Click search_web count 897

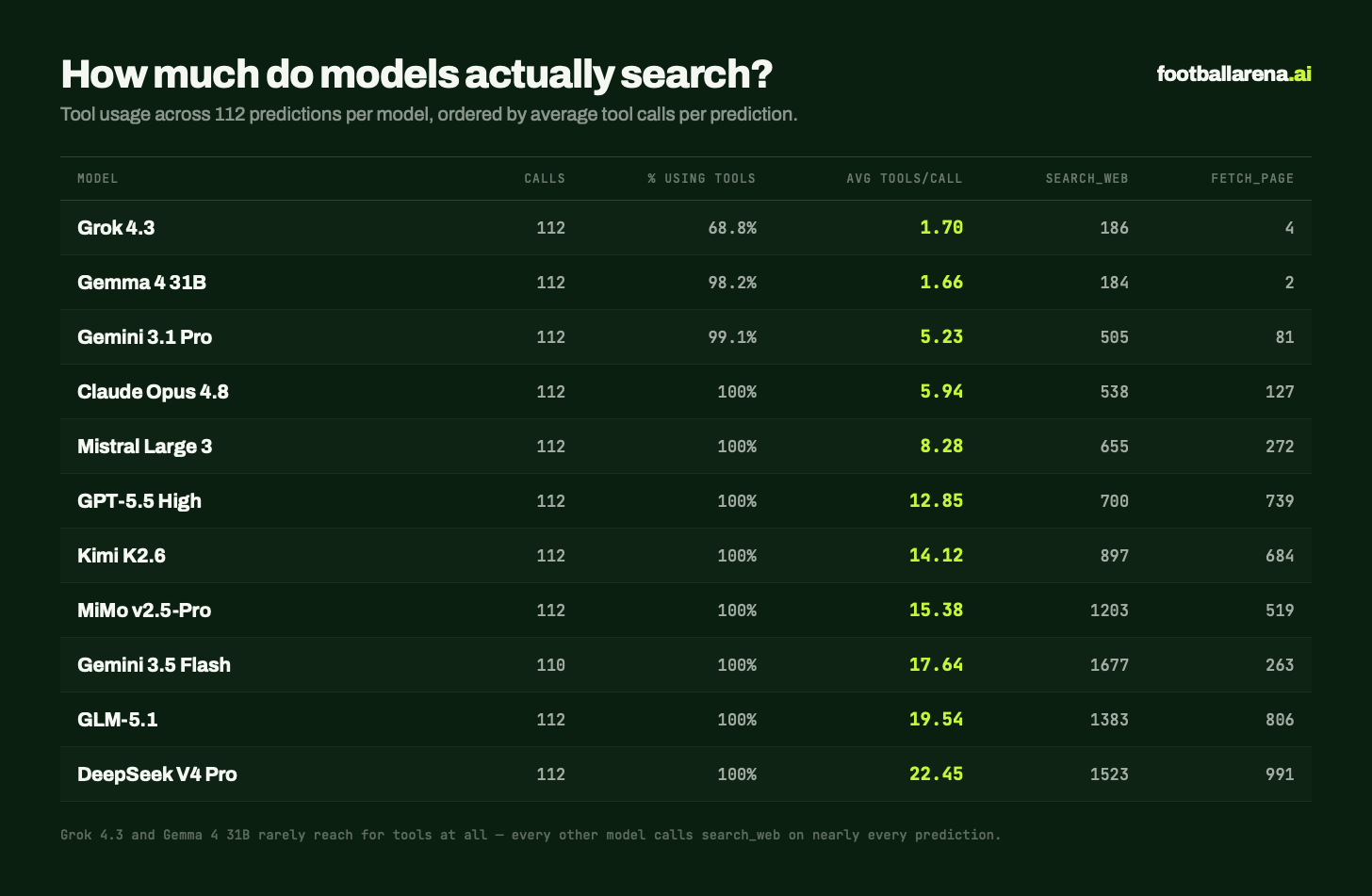1115,556
